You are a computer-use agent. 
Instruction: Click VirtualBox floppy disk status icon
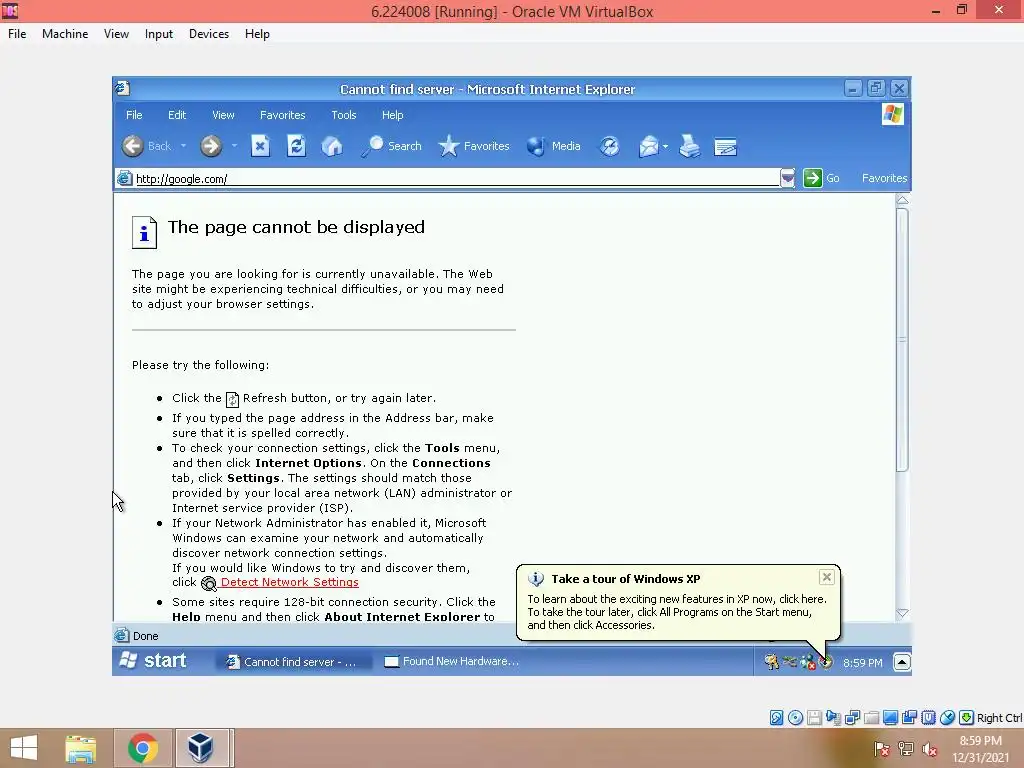[814, 718]
